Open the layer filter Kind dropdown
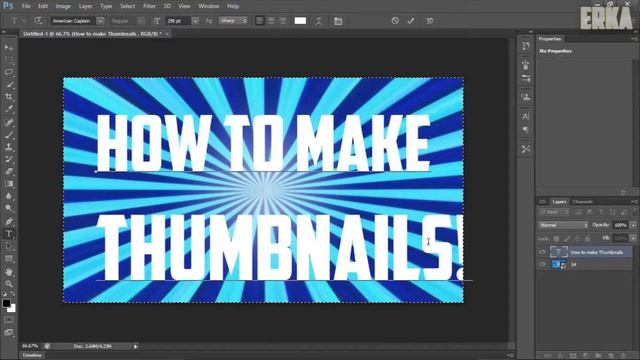Viewport: 640px width, 360px height. click(x=554, y=212)
